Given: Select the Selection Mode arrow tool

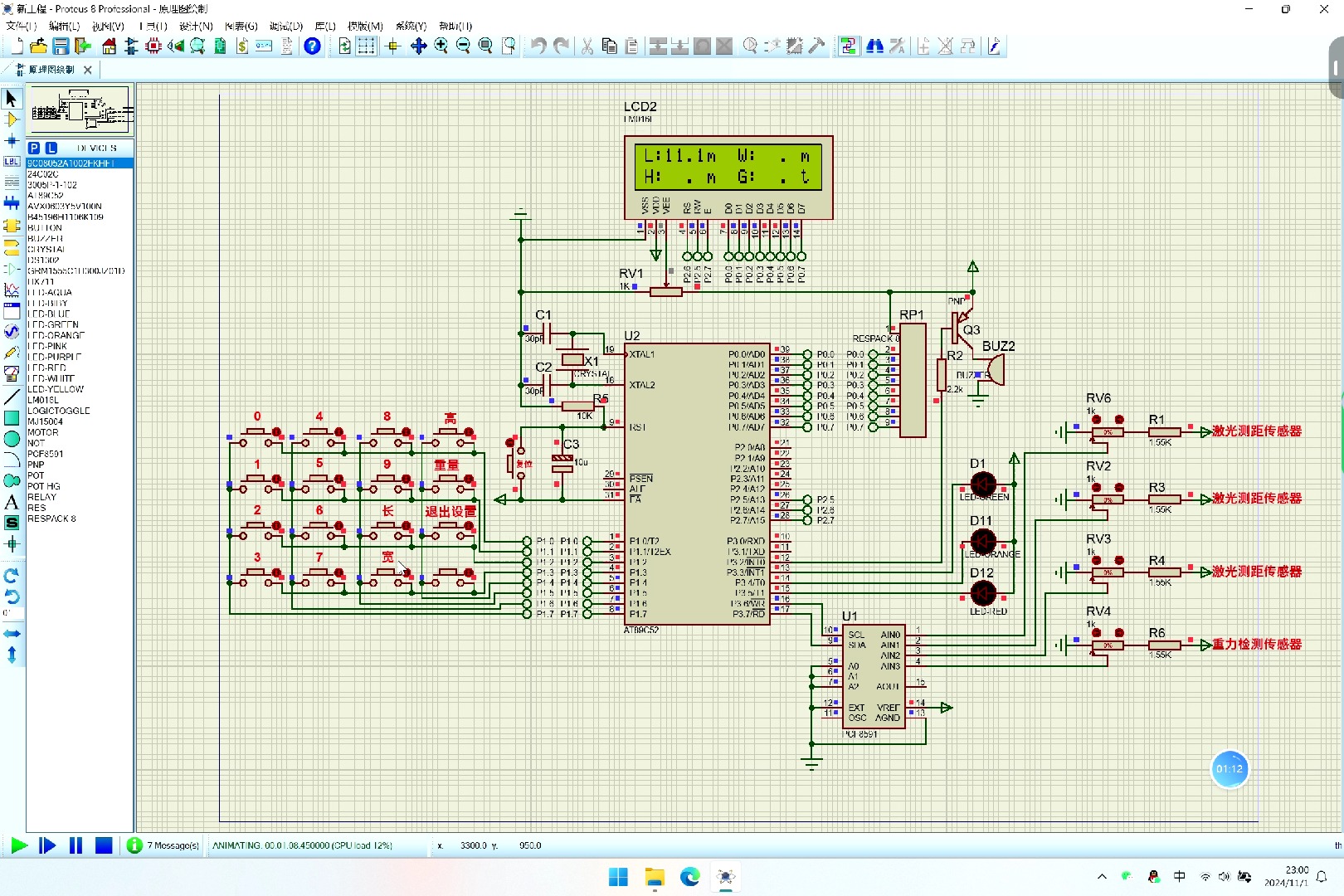Looking at the screenshot, I should coord(11,98).
